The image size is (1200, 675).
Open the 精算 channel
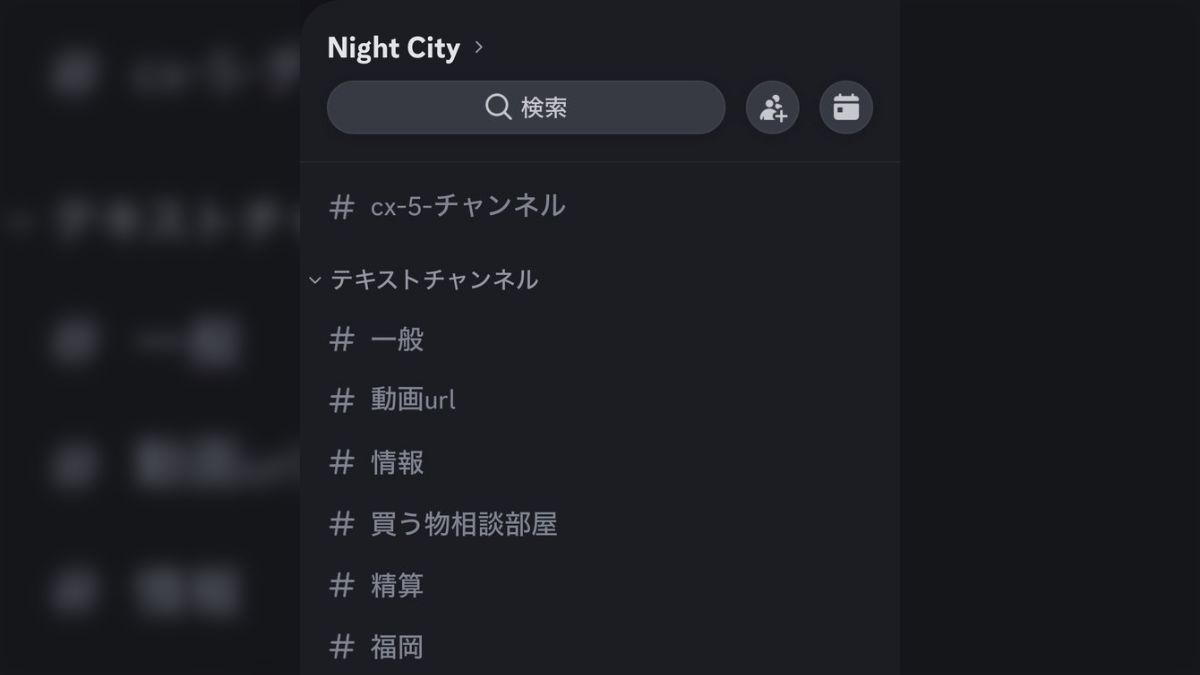(x=400, y=587)
